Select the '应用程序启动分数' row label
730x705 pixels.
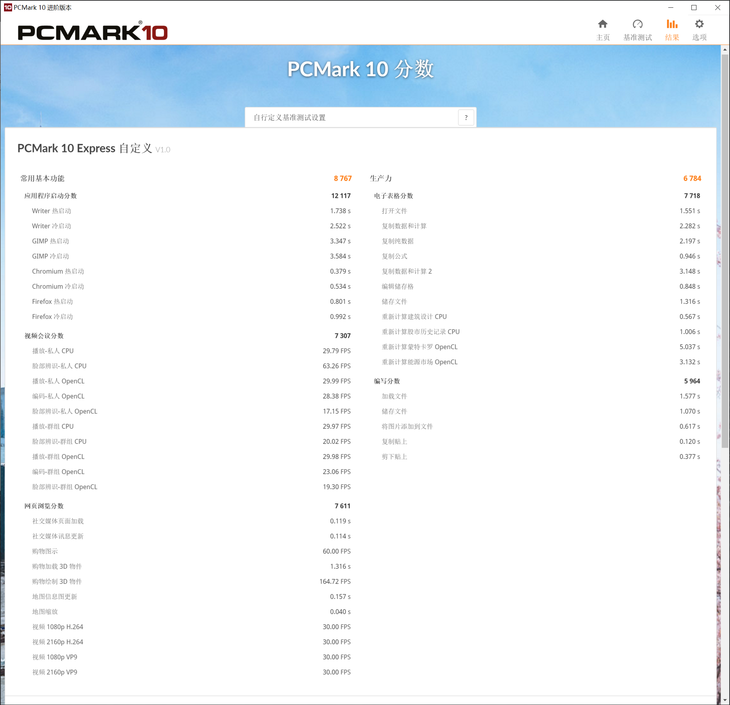coord(50,196)
